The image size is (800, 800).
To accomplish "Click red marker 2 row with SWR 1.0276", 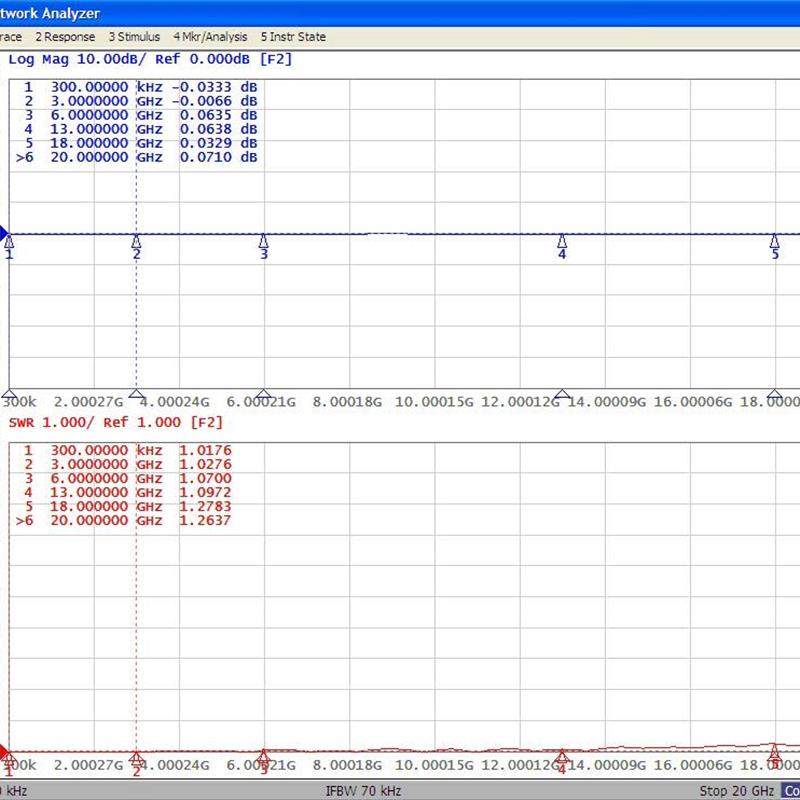I will point(128,464).
